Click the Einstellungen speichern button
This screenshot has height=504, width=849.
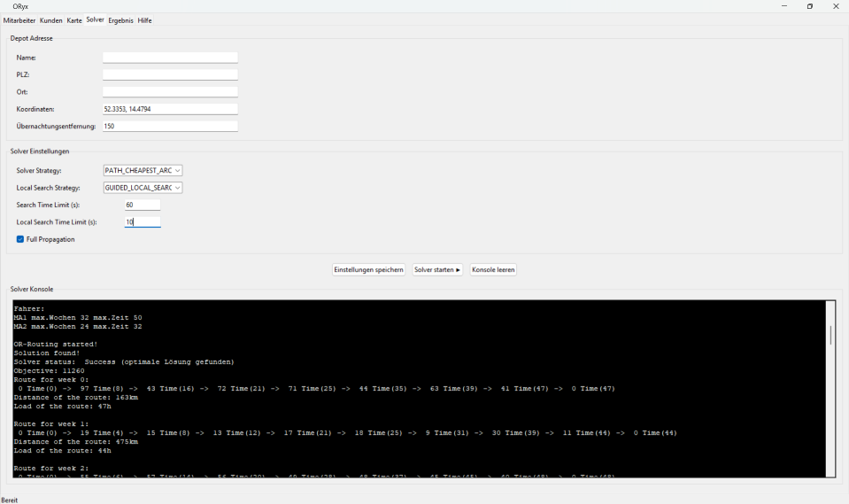point(369,270)
